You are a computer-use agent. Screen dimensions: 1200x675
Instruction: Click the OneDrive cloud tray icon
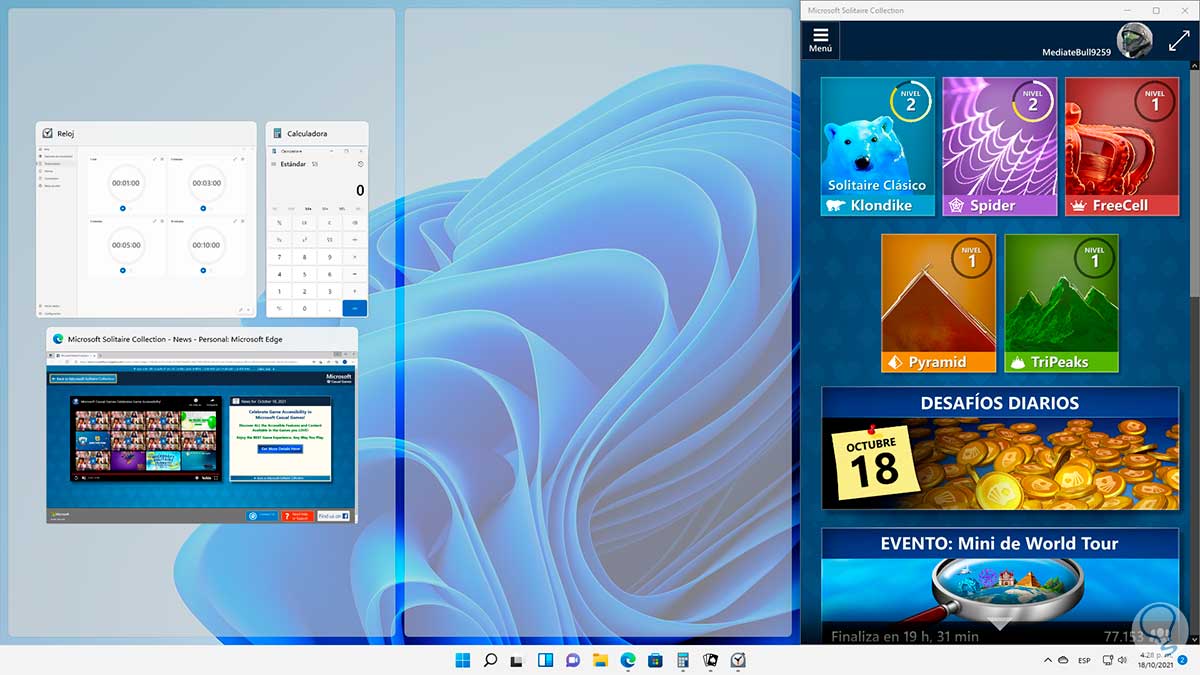pos(1064,660)
